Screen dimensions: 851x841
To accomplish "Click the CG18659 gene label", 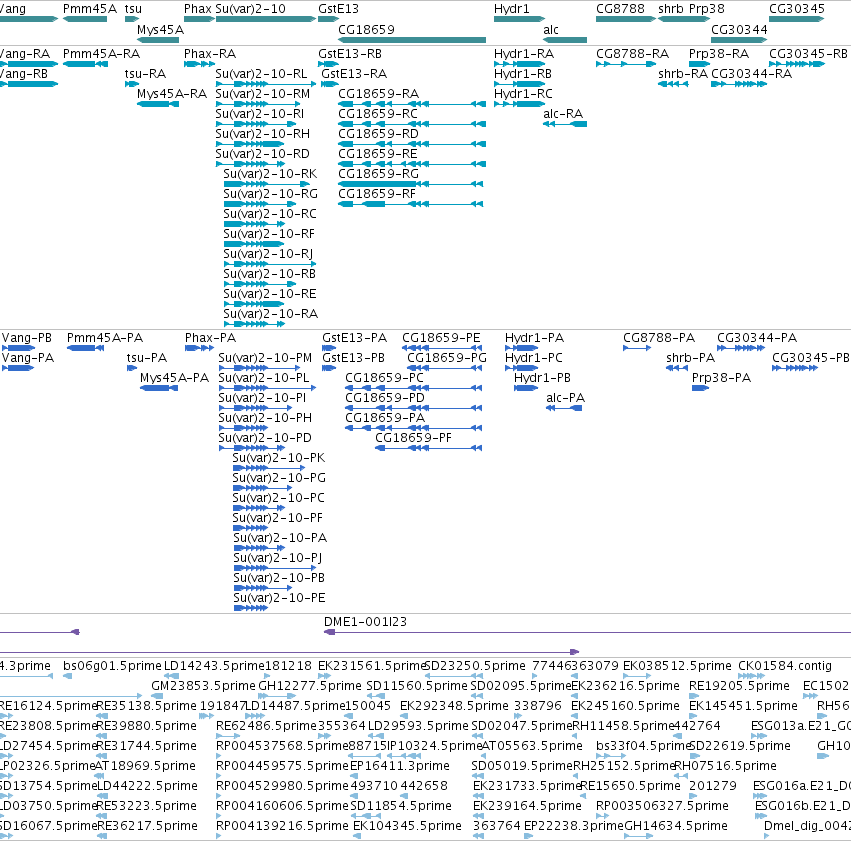I will click(366, 29).
